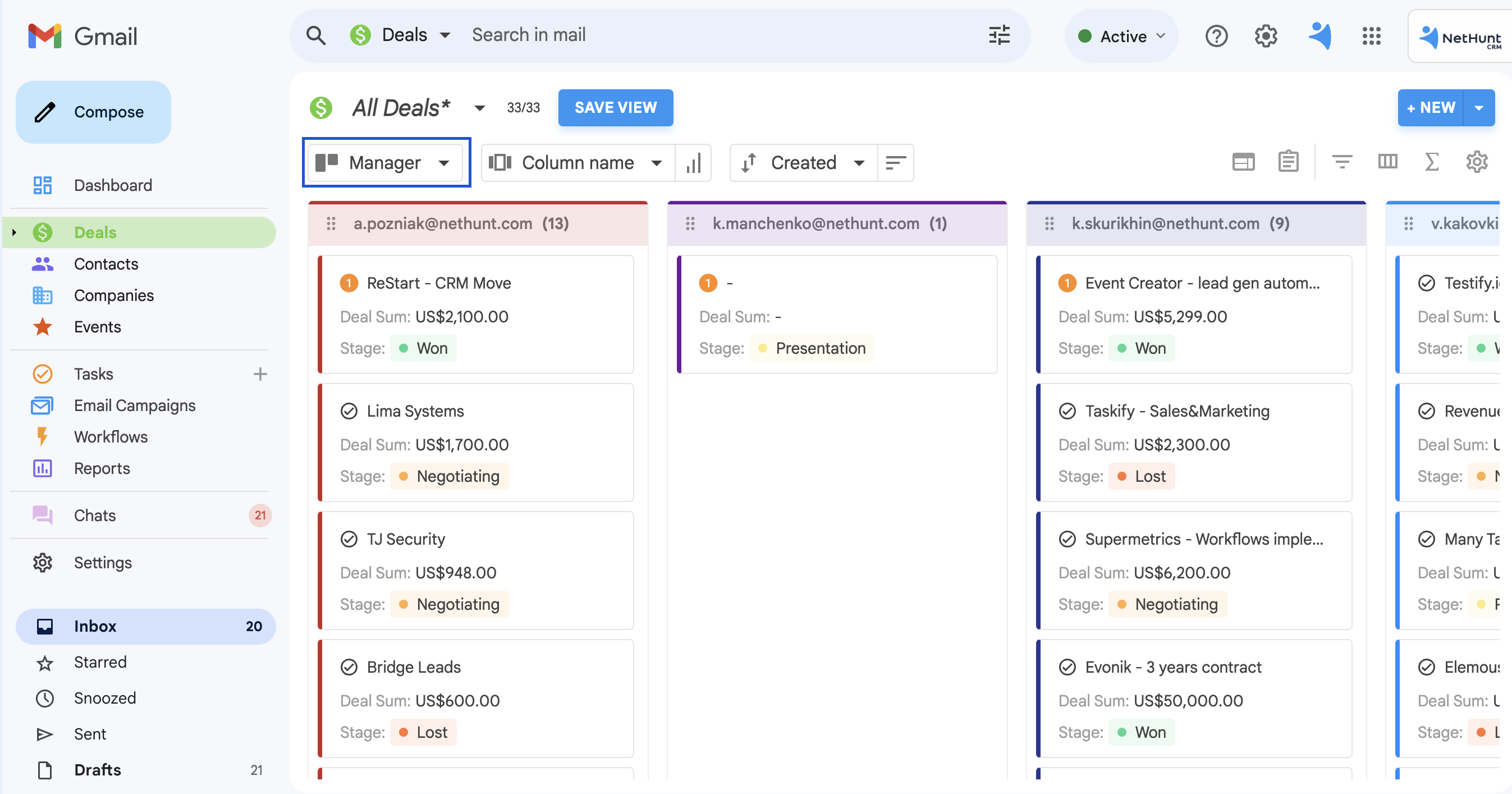
Task: Click the search filter options icon
Action: click(999, 35)
